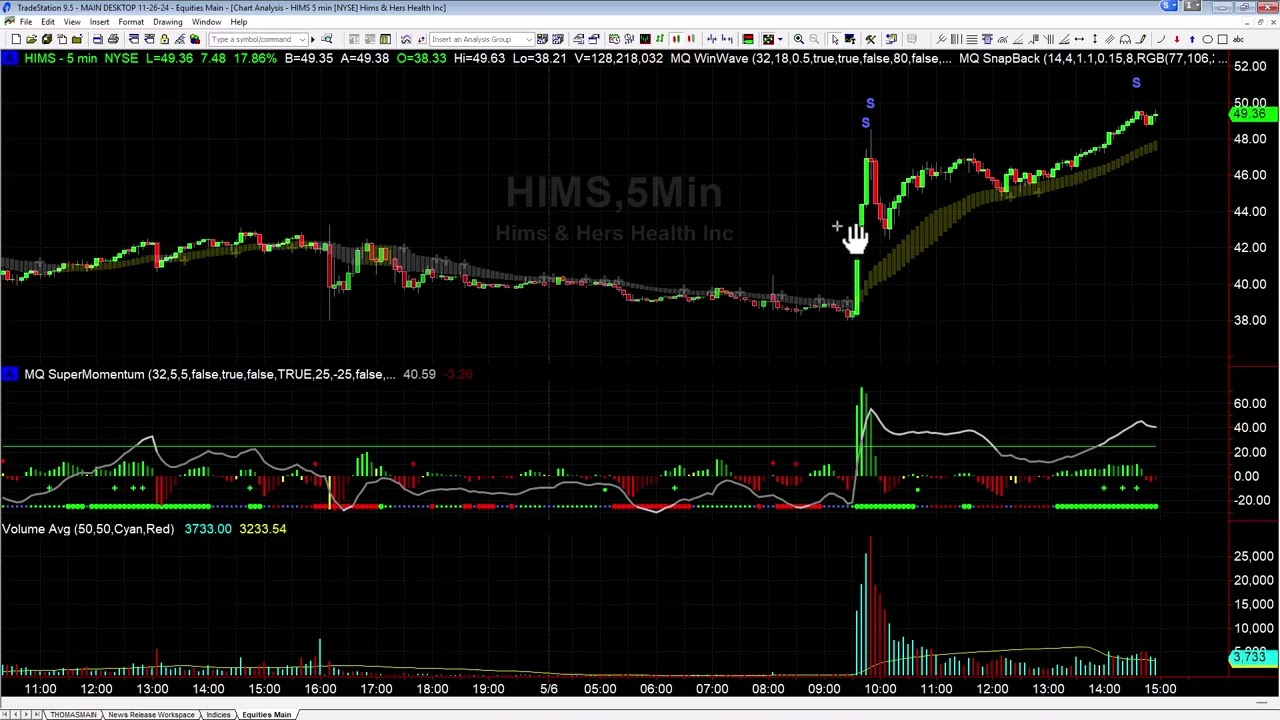Viewport: 1280px width, 720px height.
Task: Select the vertical double-arrow drawing tool
Action: pyautogui.click(x=1095, y=39)
